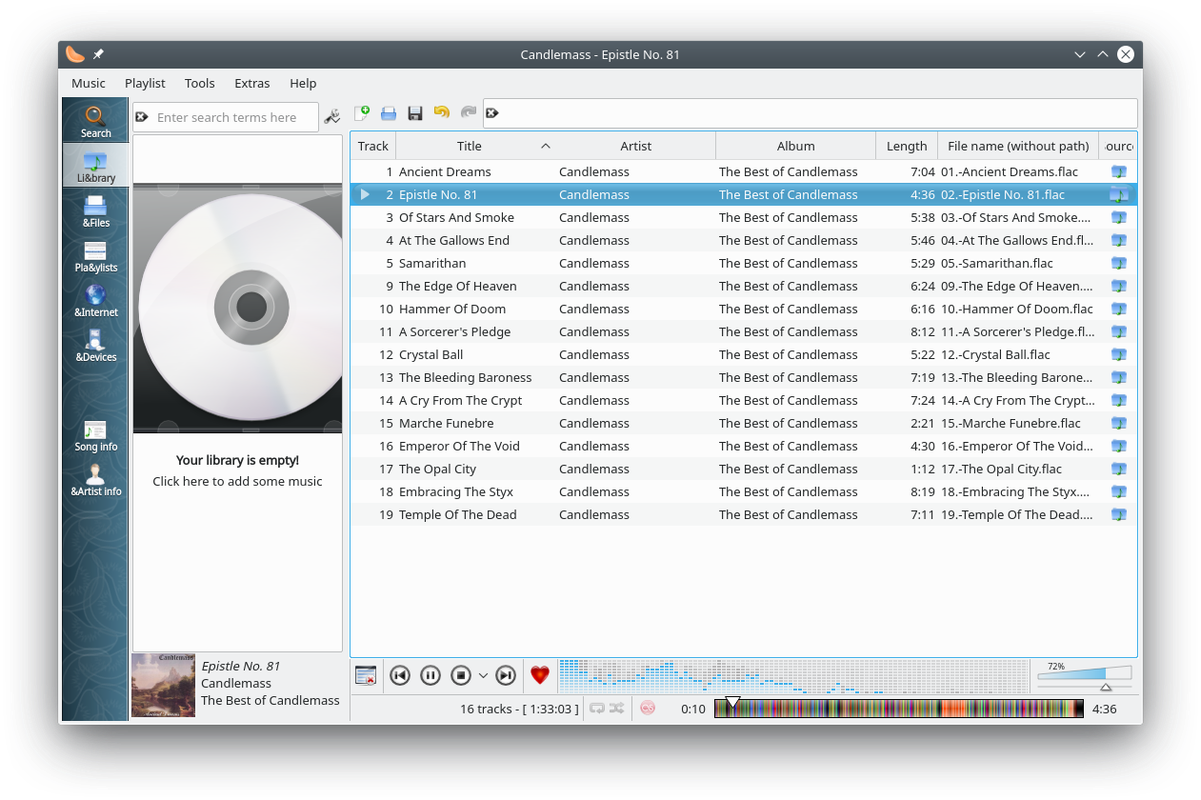Screen dimensions: 1201x800
Task: Click the moodbar track position slider
Action: tap(898, 708)
